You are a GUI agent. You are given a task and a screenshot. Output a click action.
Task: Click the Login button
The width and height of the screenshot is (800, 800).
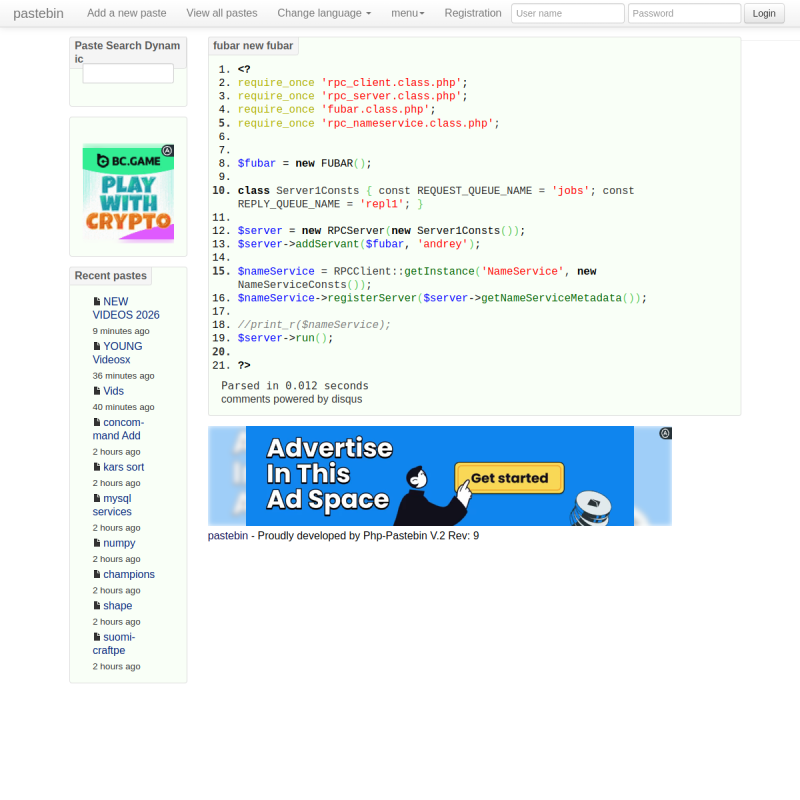coord(764,13)
